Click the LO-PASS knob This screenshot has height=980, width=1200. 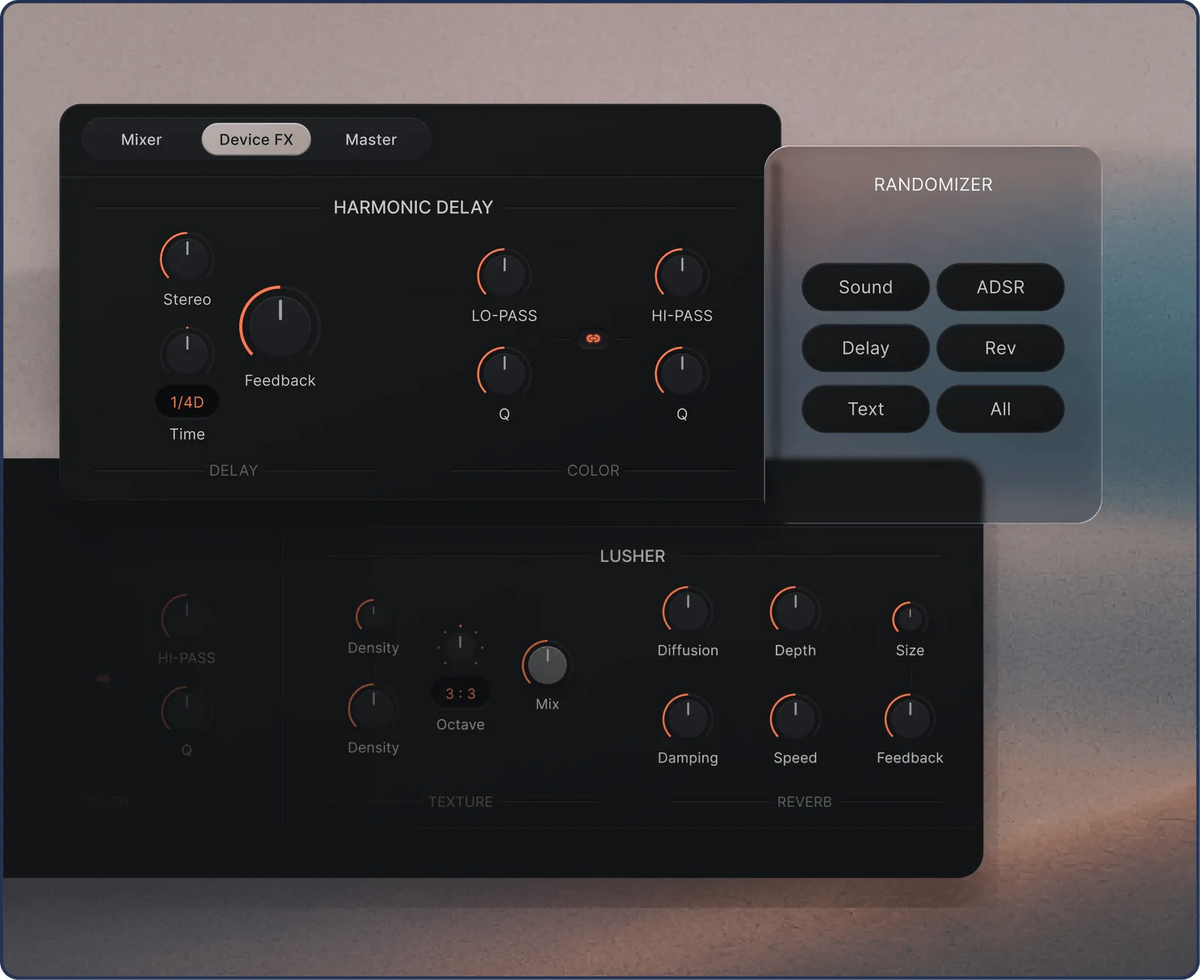pyautogui.click(x=504, y=274)
